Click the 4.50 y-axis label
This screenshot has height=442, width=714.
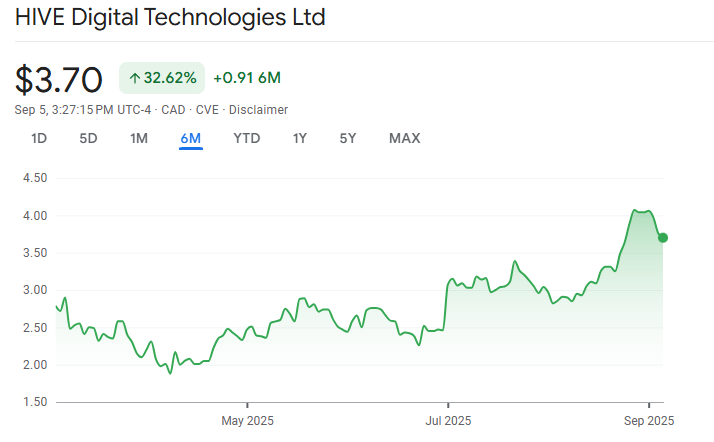pyautogui.click(x=35, y=178)
